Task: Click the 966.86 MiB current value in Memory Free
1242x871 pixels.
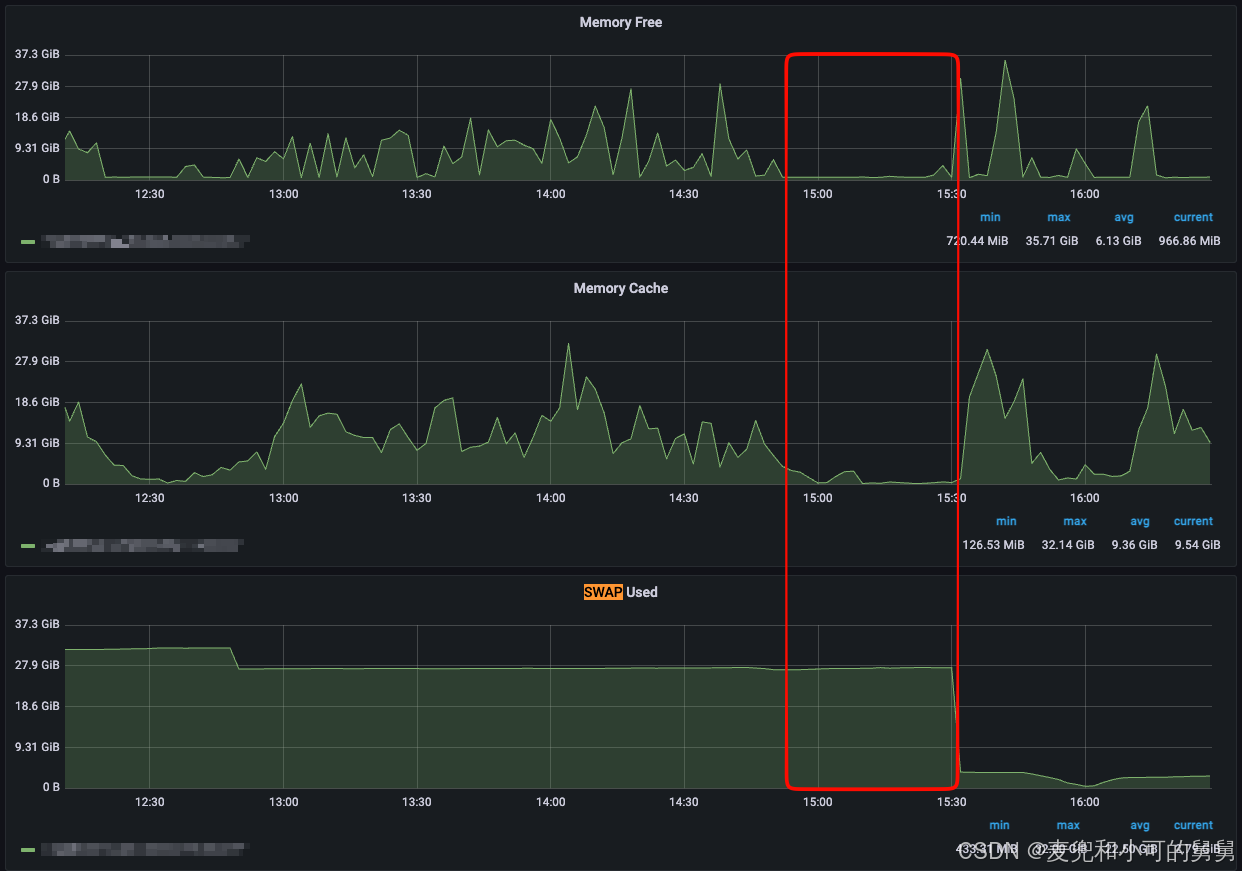Action: (1189, 241)
